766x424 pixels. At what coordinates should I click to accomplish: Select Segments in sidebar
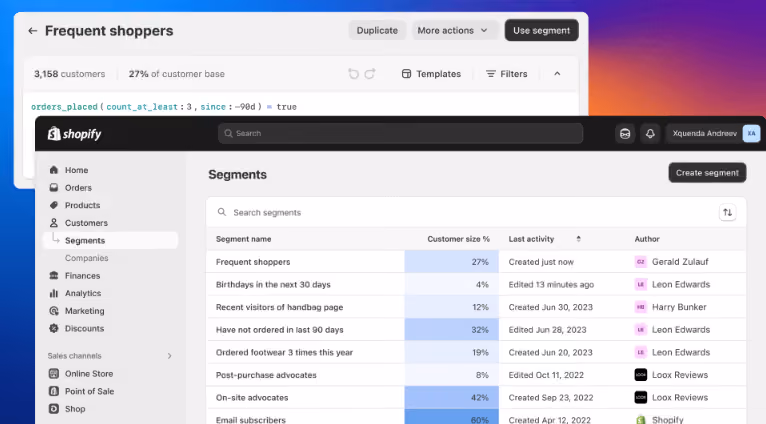(111, 240)
